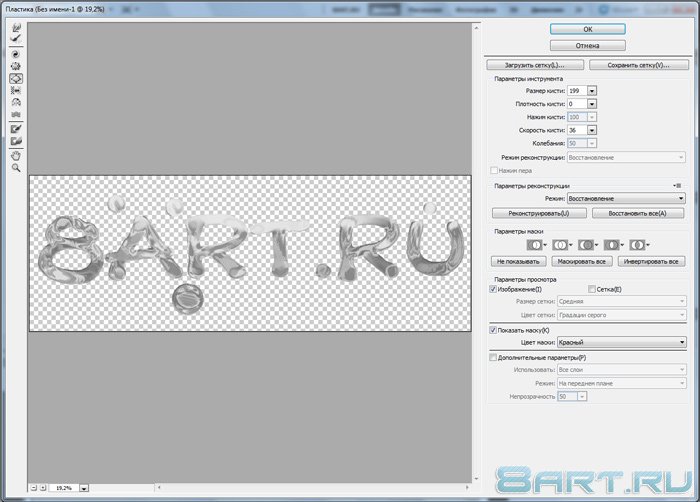Click the Replace Selection mask icon
Image resolution: width=700 pixels, height=502 pixels.
pos(536,245)
